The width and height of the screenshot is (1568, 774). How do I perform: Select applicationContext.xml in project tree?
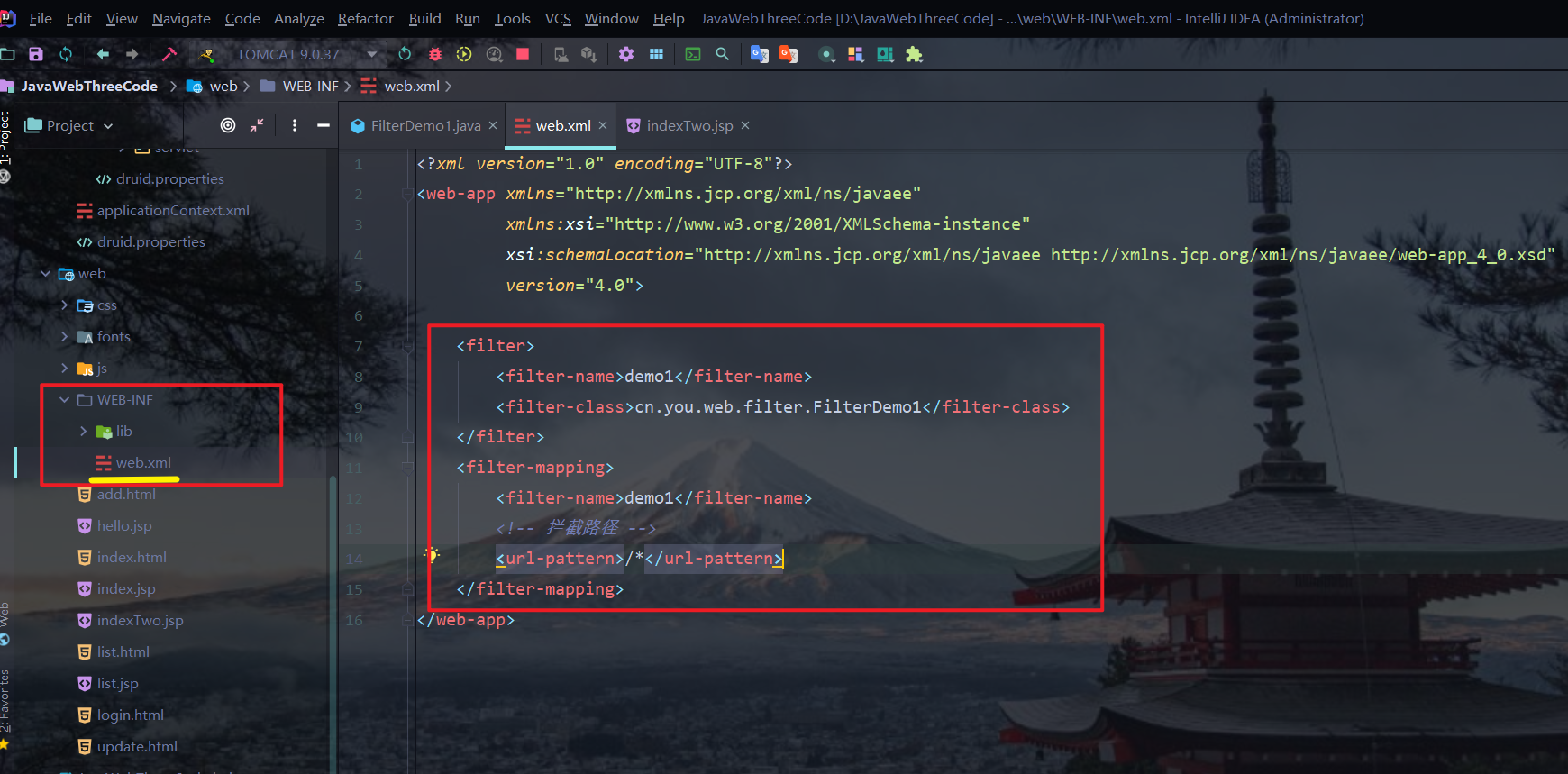click(173, 211)
